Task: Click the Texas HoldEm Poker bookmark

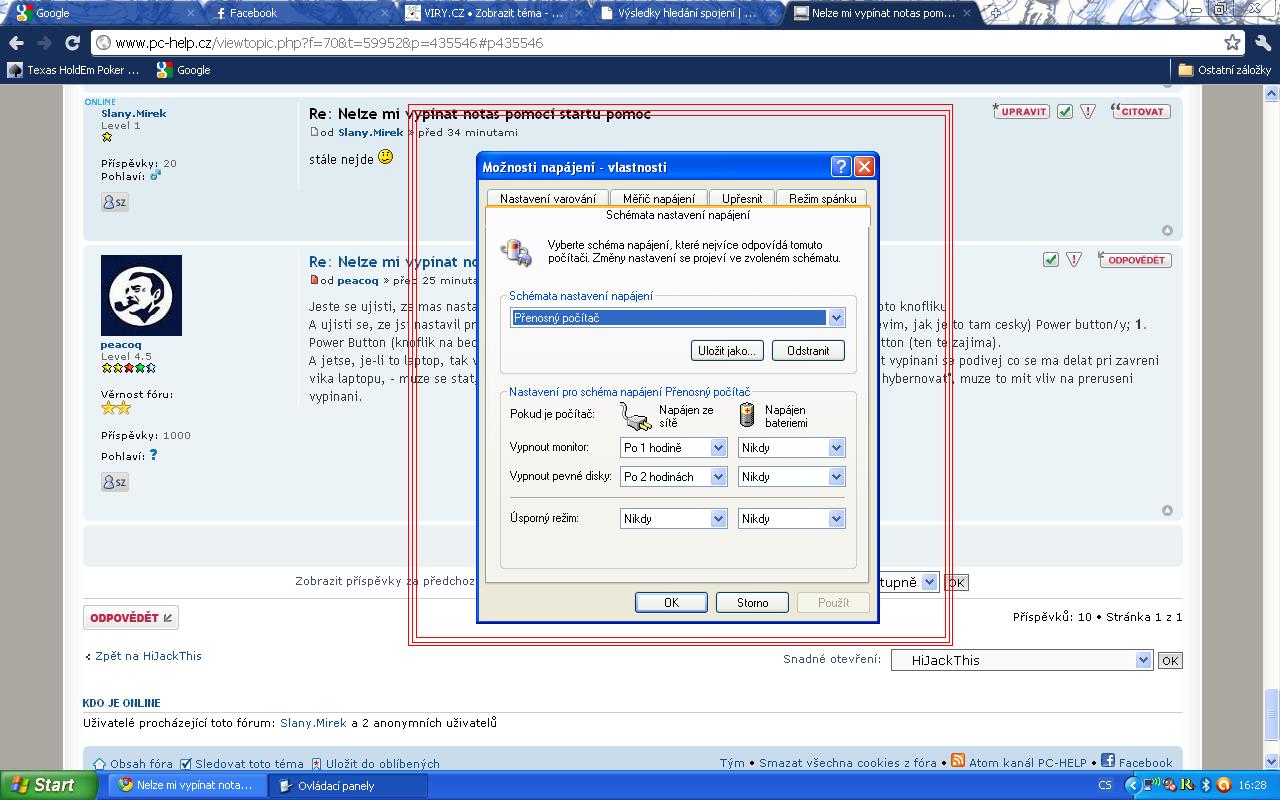Action: point(73,70)
